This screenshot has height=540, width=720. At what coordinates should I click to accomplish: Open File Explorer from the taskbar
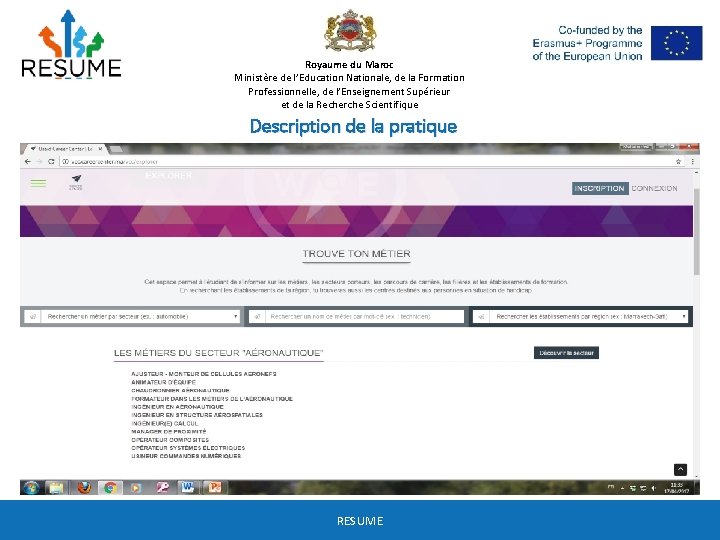56,487
